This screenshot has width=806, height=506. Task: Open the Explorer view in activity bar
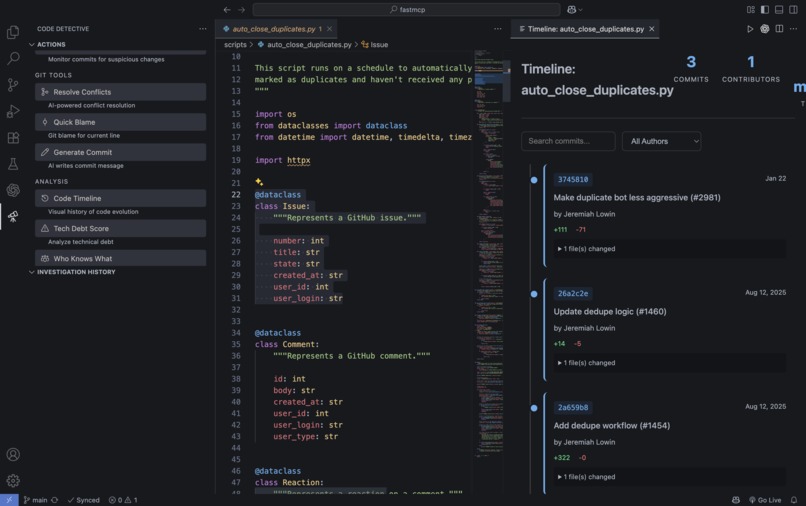pyautogui.click(x=13, y=32)
